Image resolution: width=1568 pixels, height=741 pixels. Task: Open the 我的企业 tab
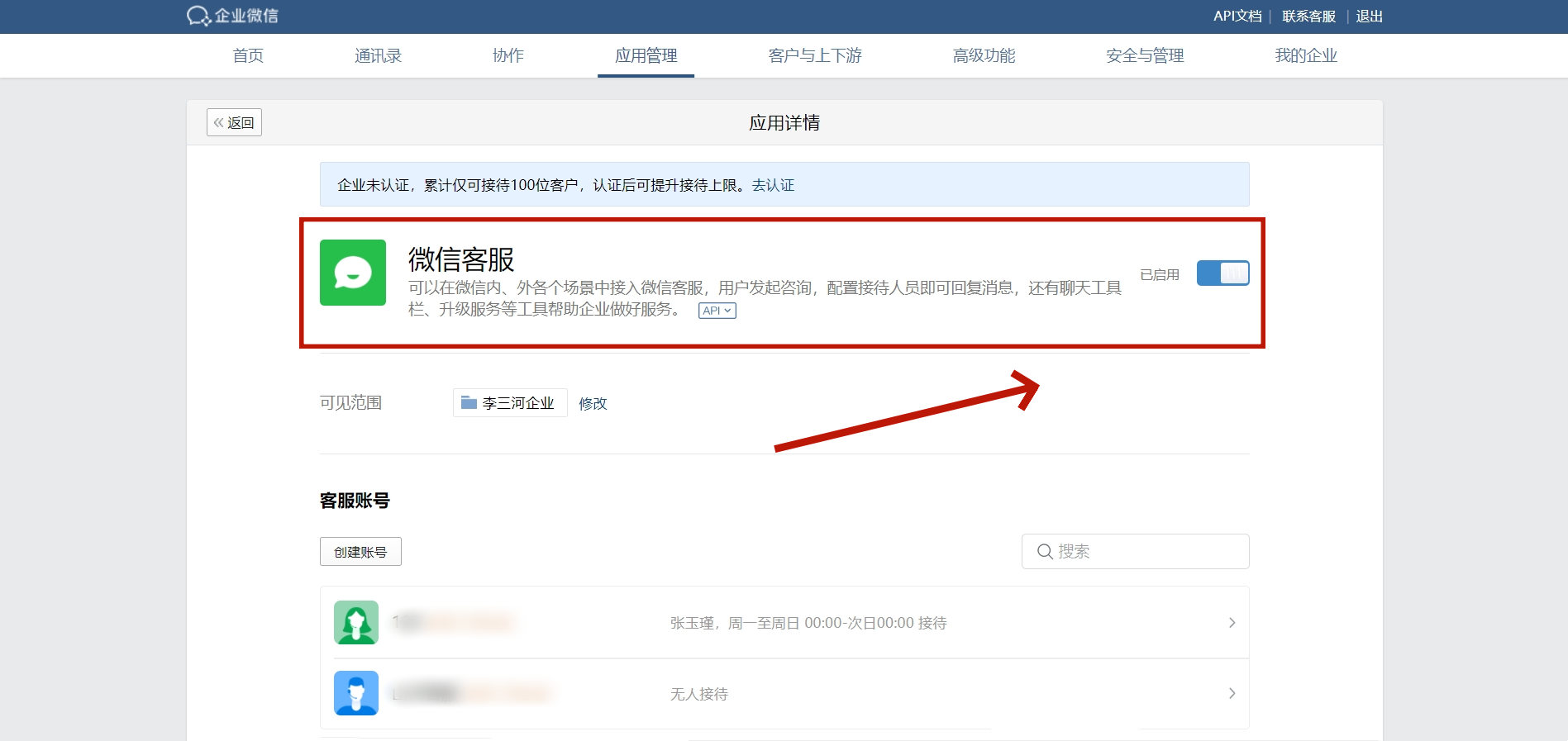point(1306,55)
